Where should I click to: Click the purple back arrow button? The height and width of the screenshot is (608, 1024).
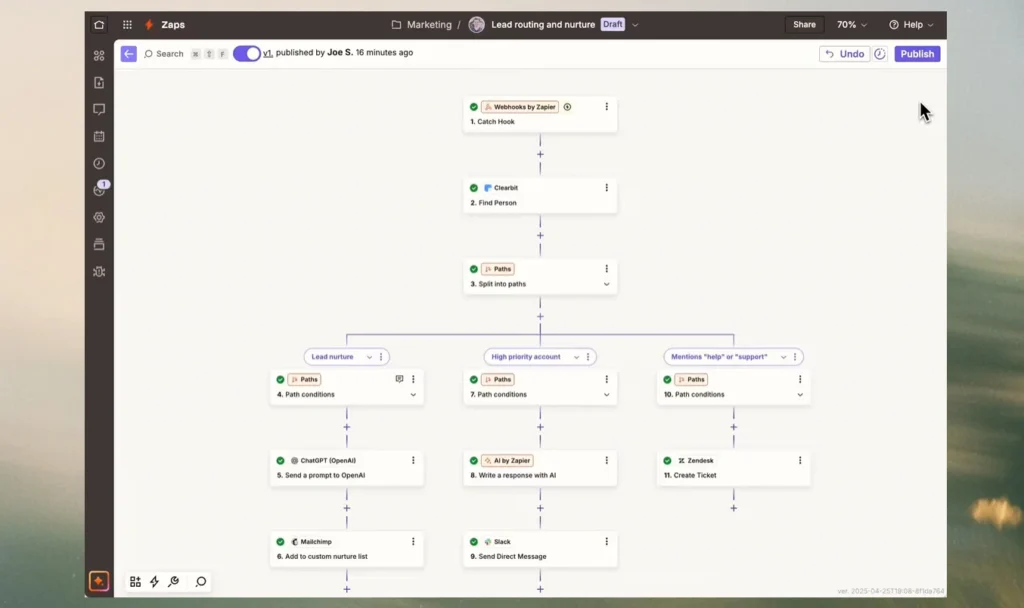(x=129, y=54)
